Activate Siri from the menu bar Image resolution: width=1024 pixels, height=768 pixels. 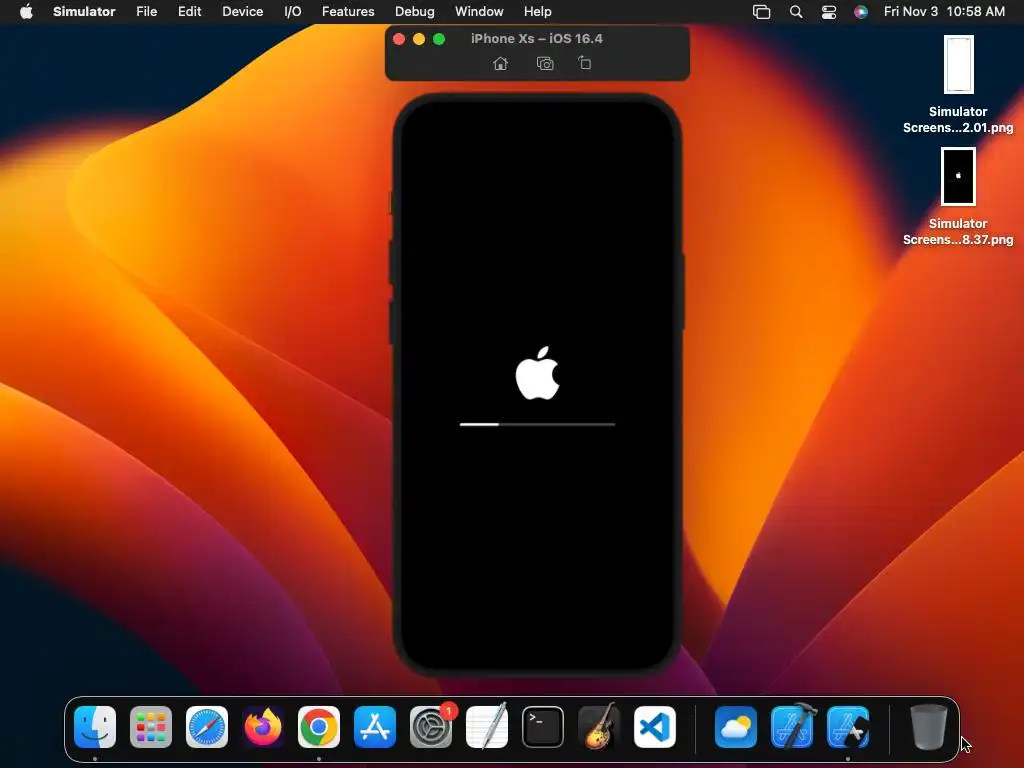click(861, 12)
